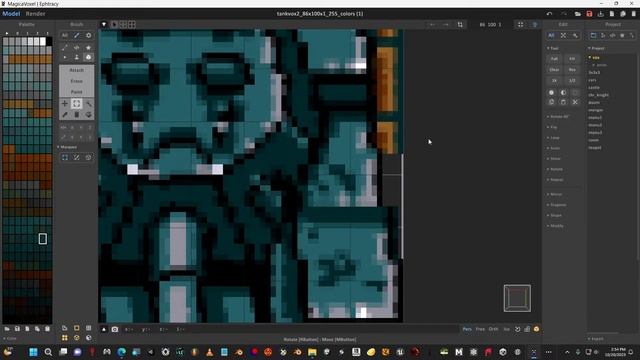Image resolution: width=640 pixels, height=360 pixels.
Task: Click the Palette panel header
Action: tap(27, 24)
